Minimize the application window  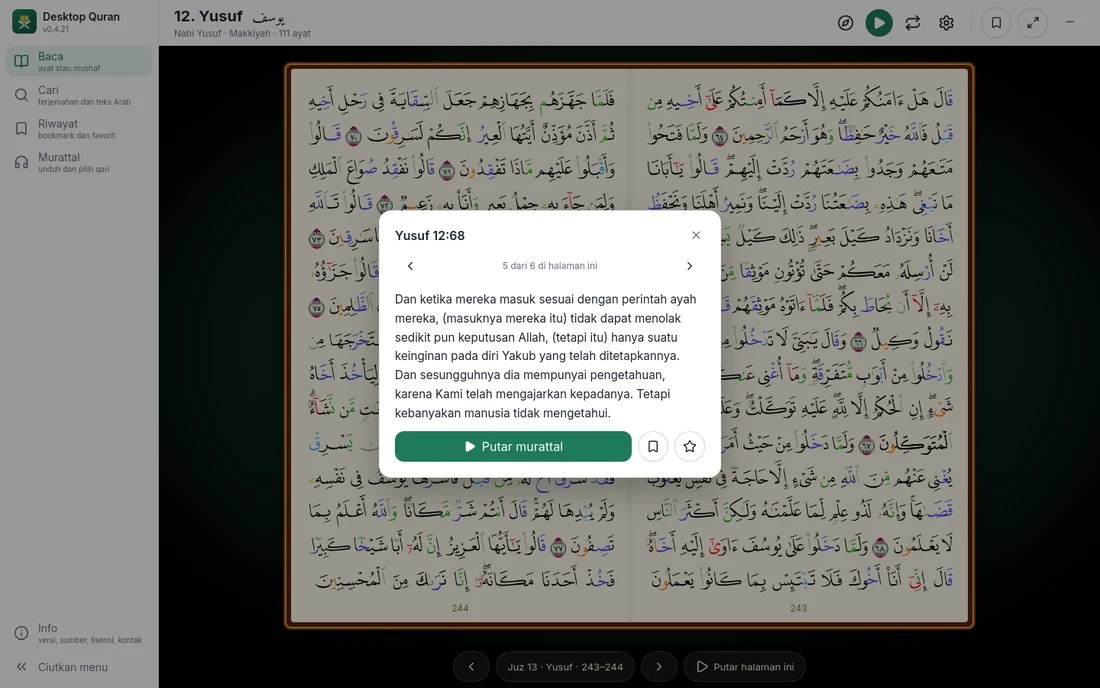coord(1070,22)
